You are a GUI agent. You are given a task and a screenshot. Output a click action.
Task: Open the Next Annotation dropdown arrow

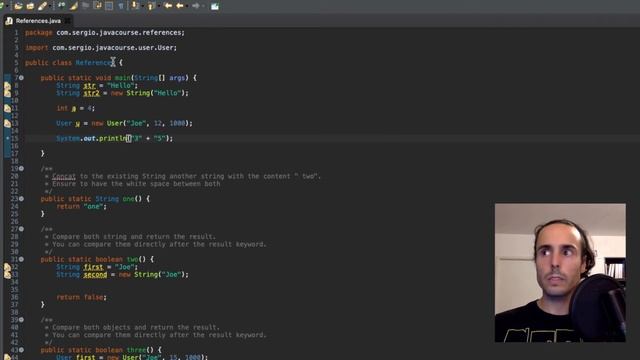coord(142,6)
